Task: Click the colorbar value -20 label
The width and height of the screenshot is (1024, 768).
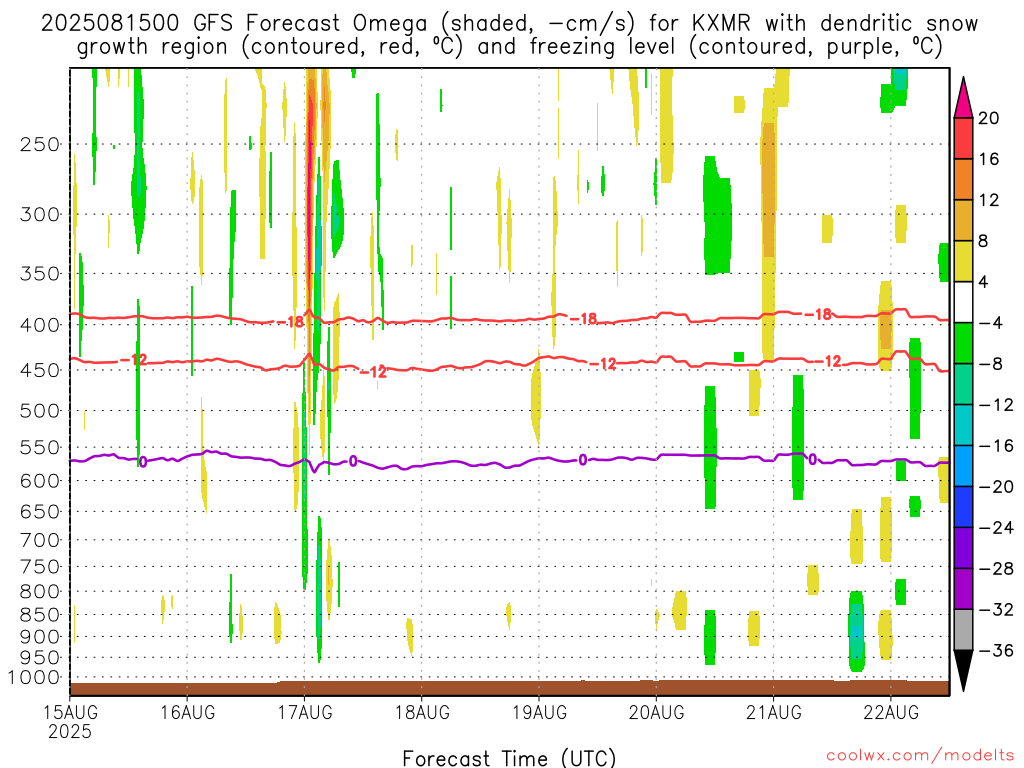Action: pos(996,487)
